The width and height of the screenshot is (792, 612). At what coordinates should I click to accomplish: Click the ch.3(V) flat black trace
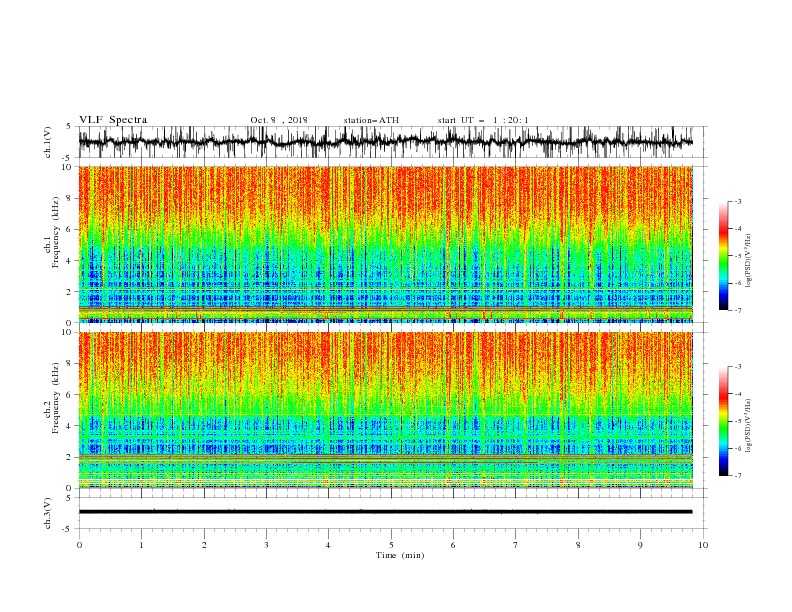coord(385,512)
